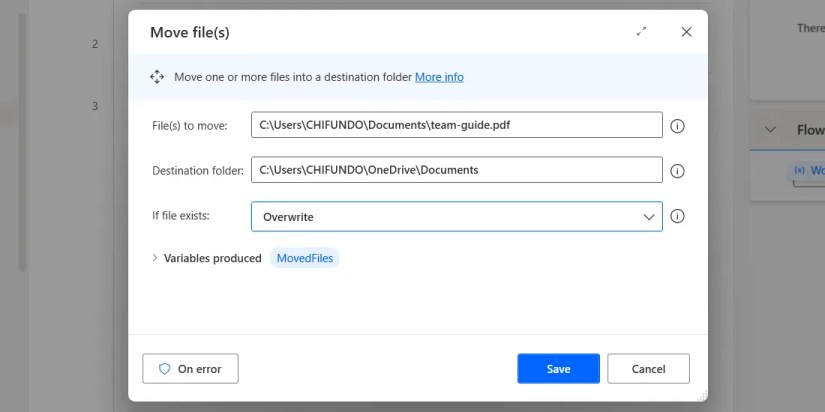Open the On error settings
825x412 pixels.
[x=190, y=369]
